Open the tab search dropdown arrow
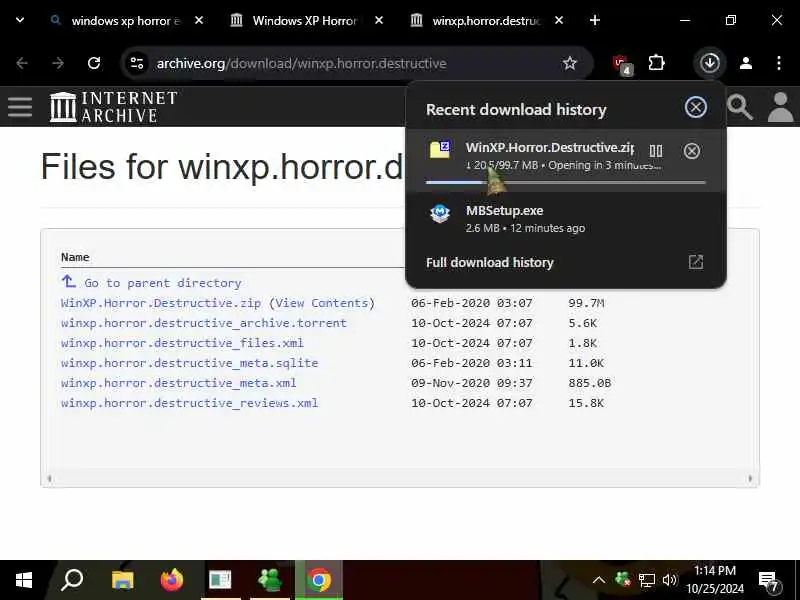Screen dimensions: 800x600 pyautogui.click(x=20, y=20)
